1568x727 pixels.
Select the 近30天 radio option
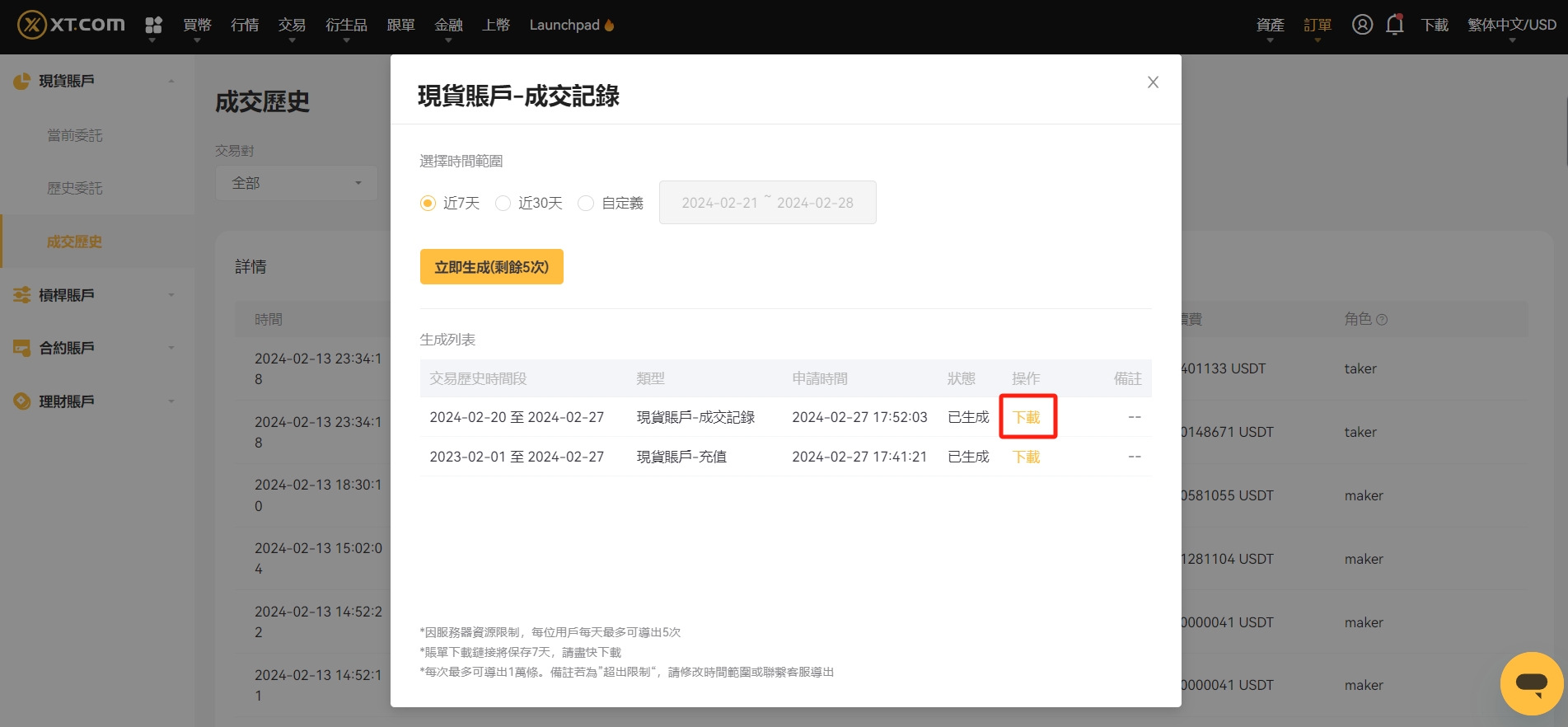pyautogui.click(x=503, y=203)
